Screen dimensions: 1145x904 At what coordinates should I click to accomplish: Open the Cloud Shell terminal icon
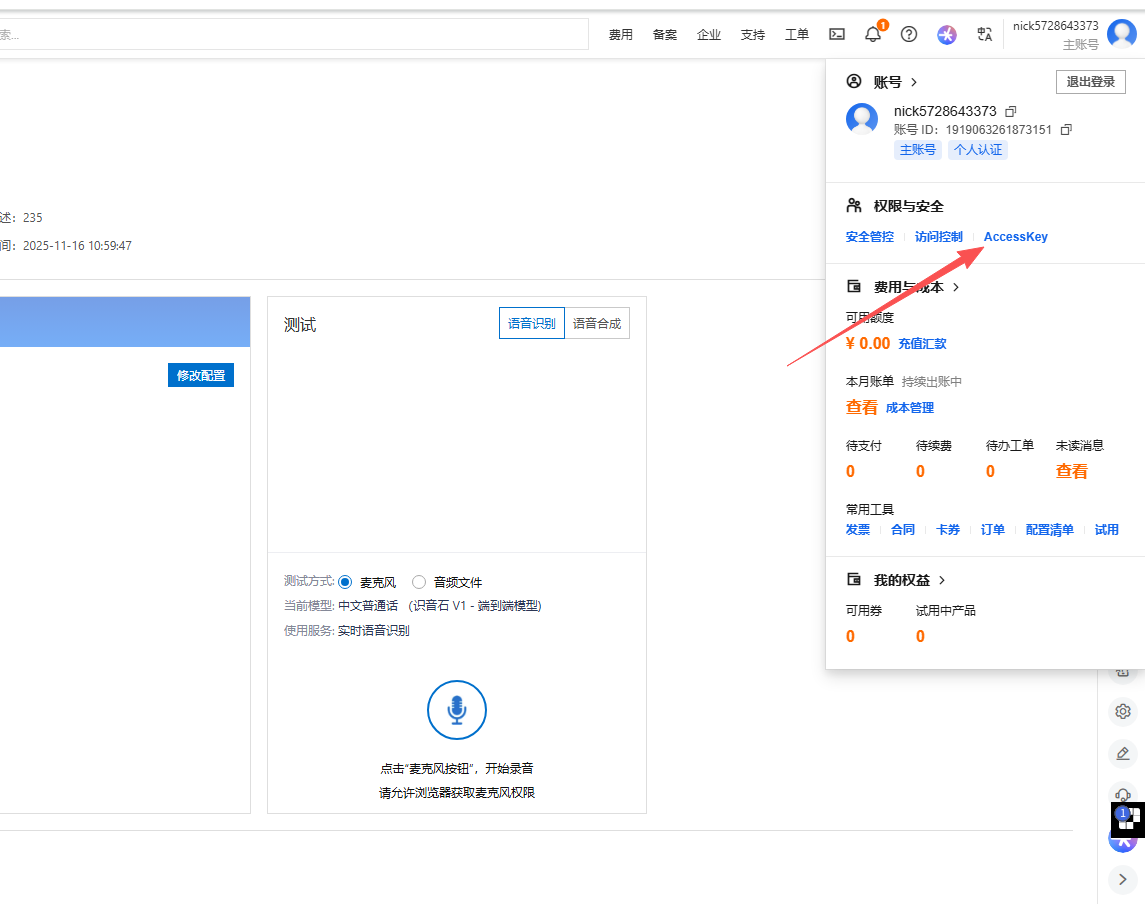[837, 34]
